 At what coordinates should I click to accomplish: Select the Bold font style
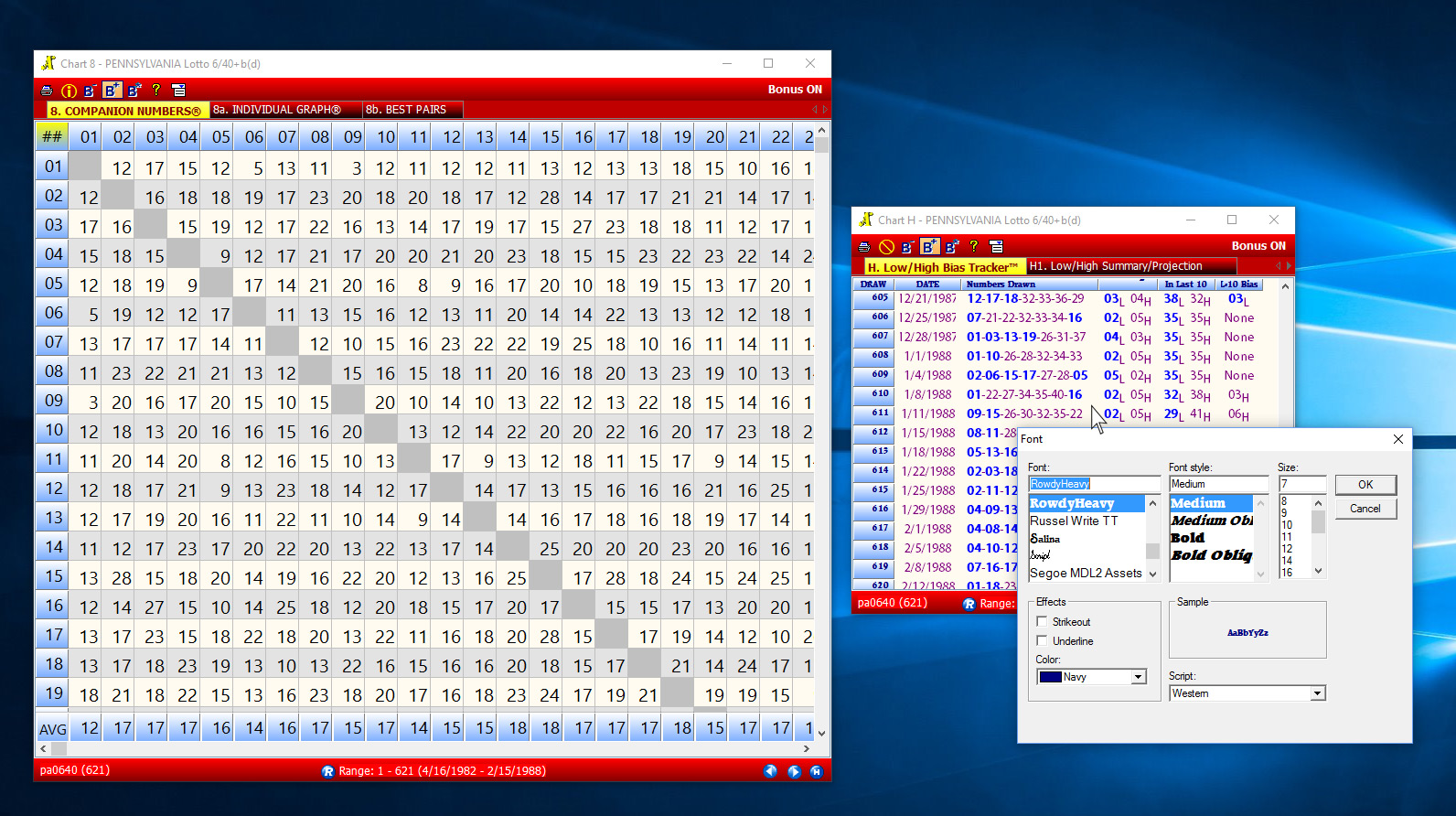(1211, 538)
